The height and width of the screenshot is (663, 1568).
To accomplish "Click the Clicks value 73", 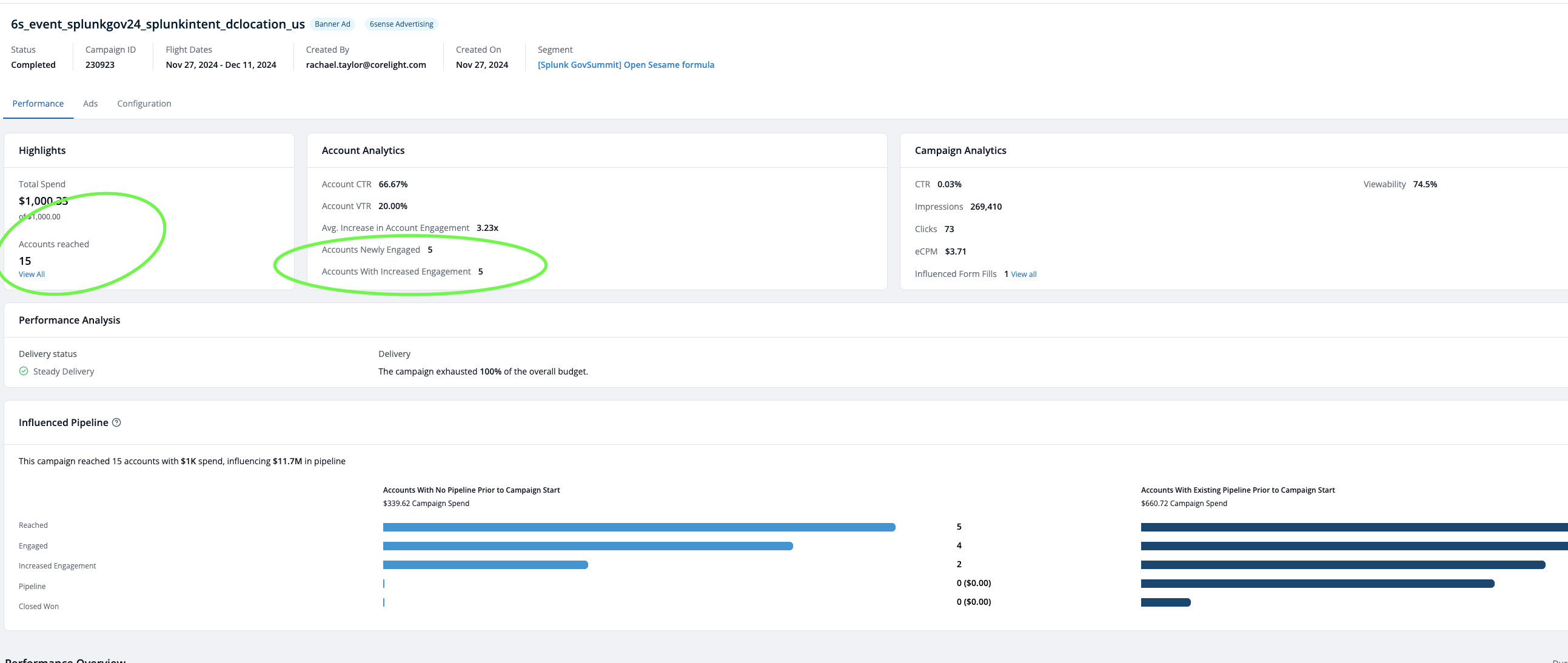I will click(x=950, y=229).
